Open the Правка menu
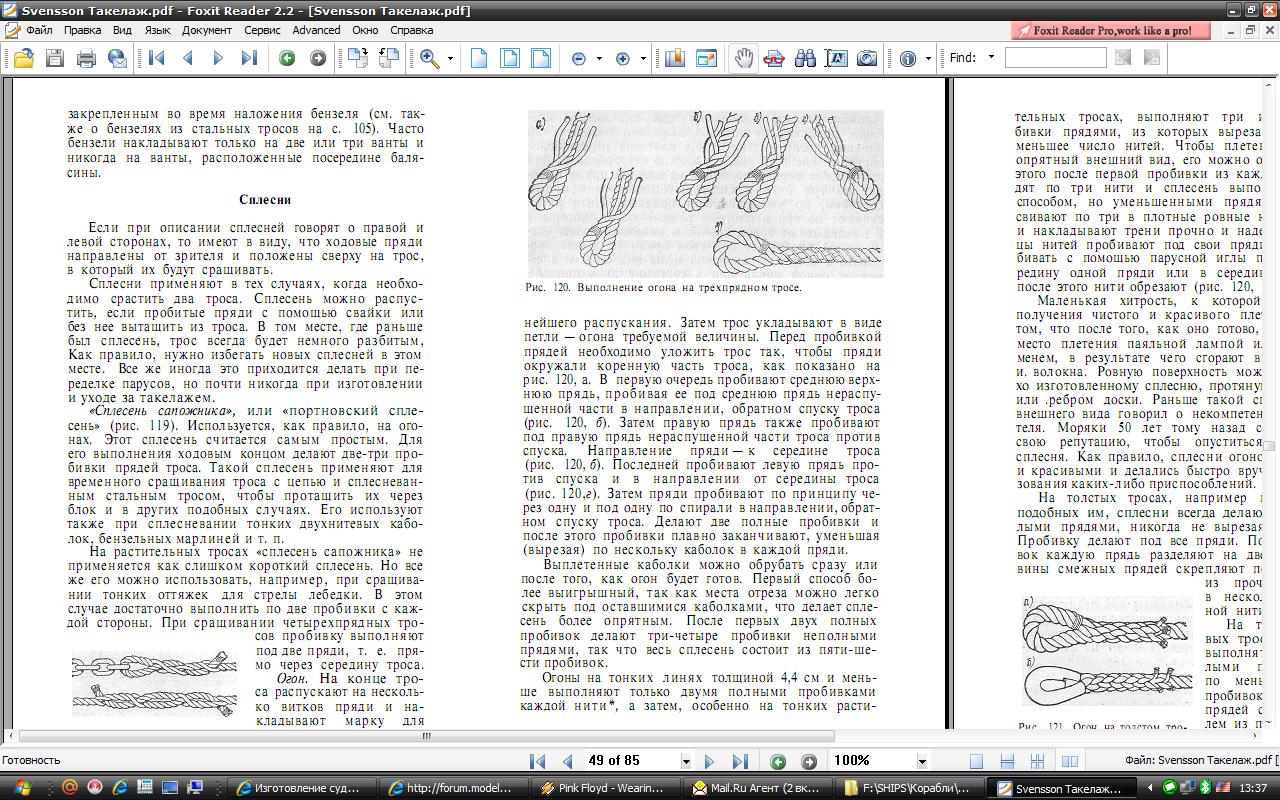The width and height of the screenshot is (1280, 800). (x=82, y=30)
